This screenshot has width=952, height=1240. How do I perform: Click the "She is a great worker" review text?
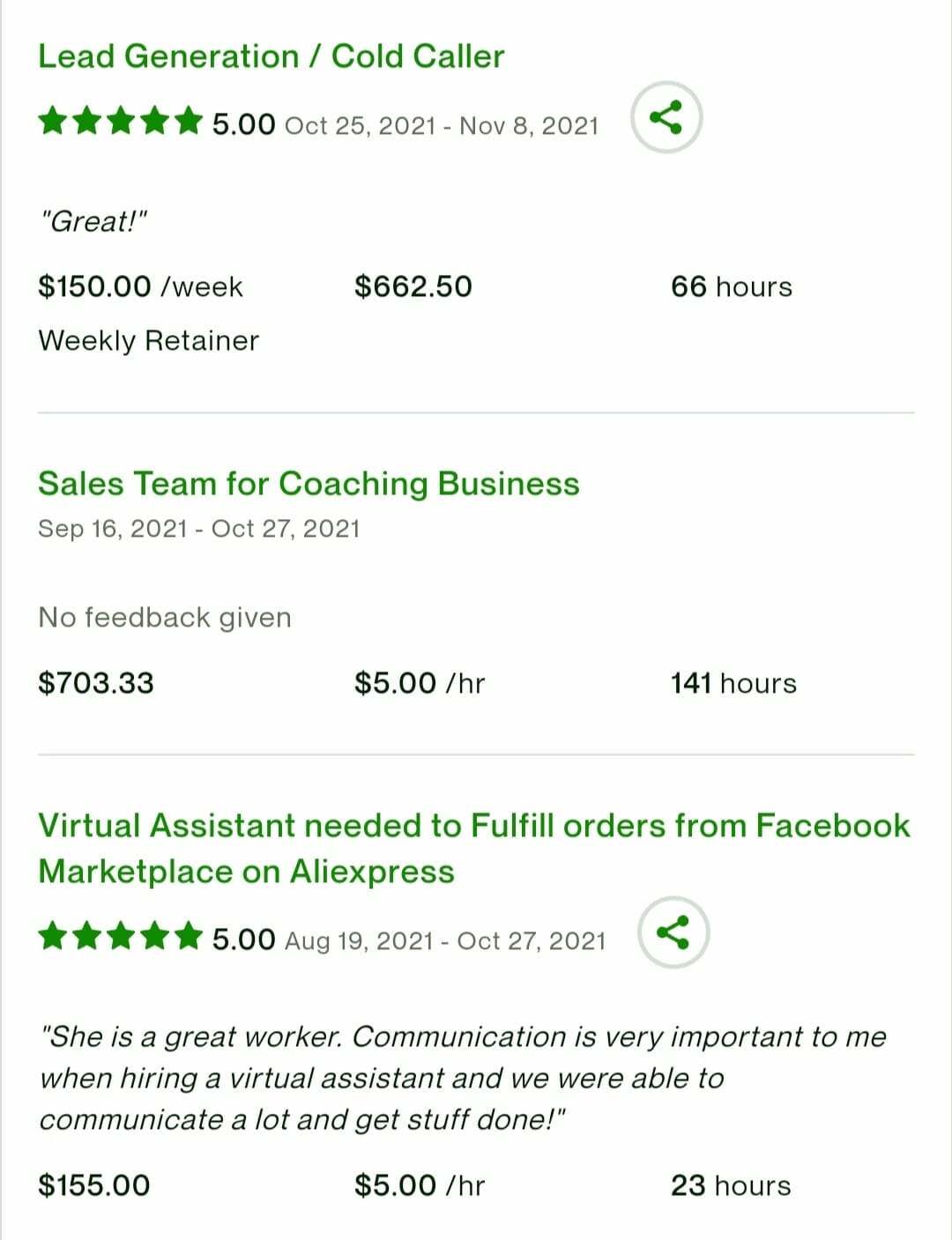coord(463,1078)
